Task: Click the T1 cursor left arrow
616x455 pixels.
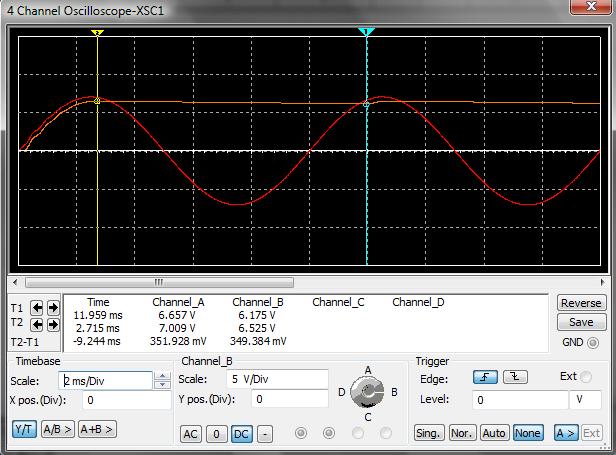Action: point(37,308)
